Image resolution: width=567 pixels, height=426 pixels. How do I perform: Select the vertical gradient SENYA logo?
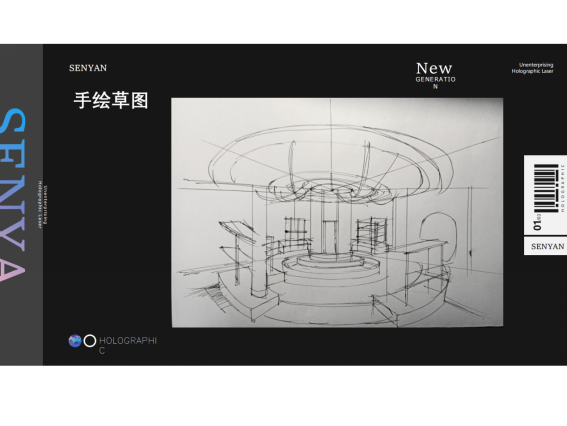click(13, 195)
